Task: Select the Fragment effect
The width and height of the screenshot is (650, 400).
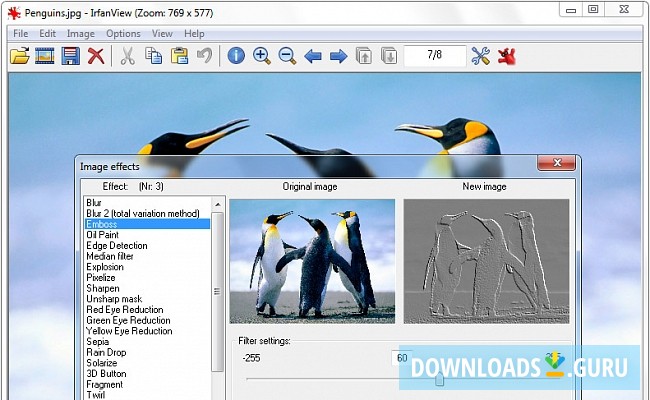Action: pos(147,385)
